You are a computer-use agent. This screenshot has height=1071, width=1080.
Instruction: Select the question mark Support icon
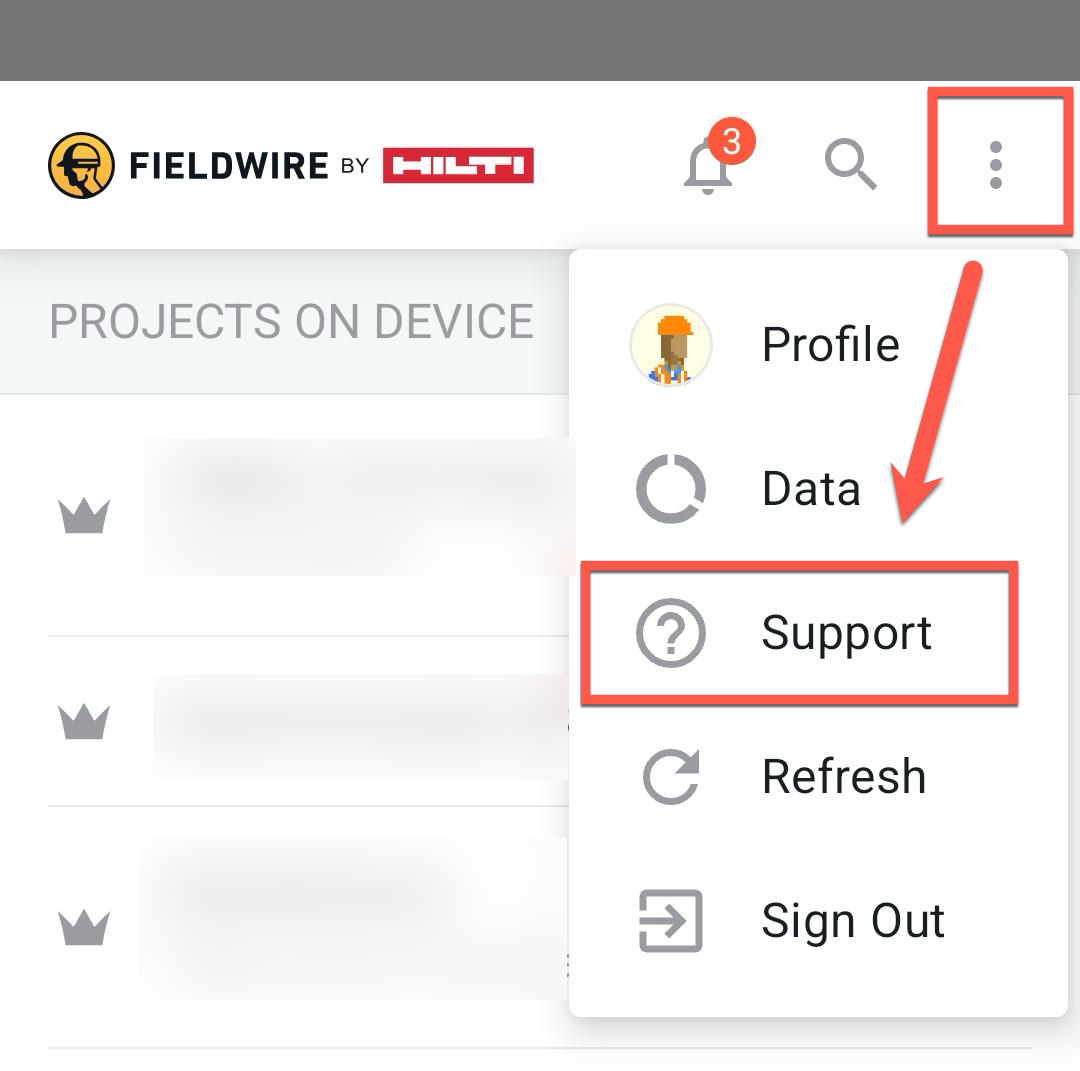coord(671,632)
